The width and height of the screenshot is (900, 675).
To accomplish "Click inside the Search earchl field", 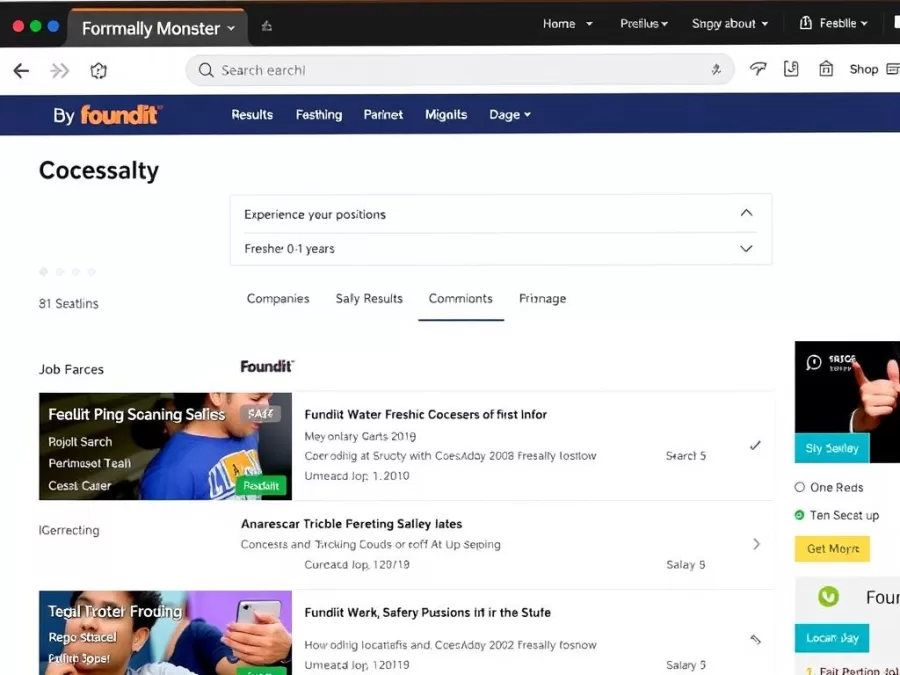I will (x=400, y=70).
